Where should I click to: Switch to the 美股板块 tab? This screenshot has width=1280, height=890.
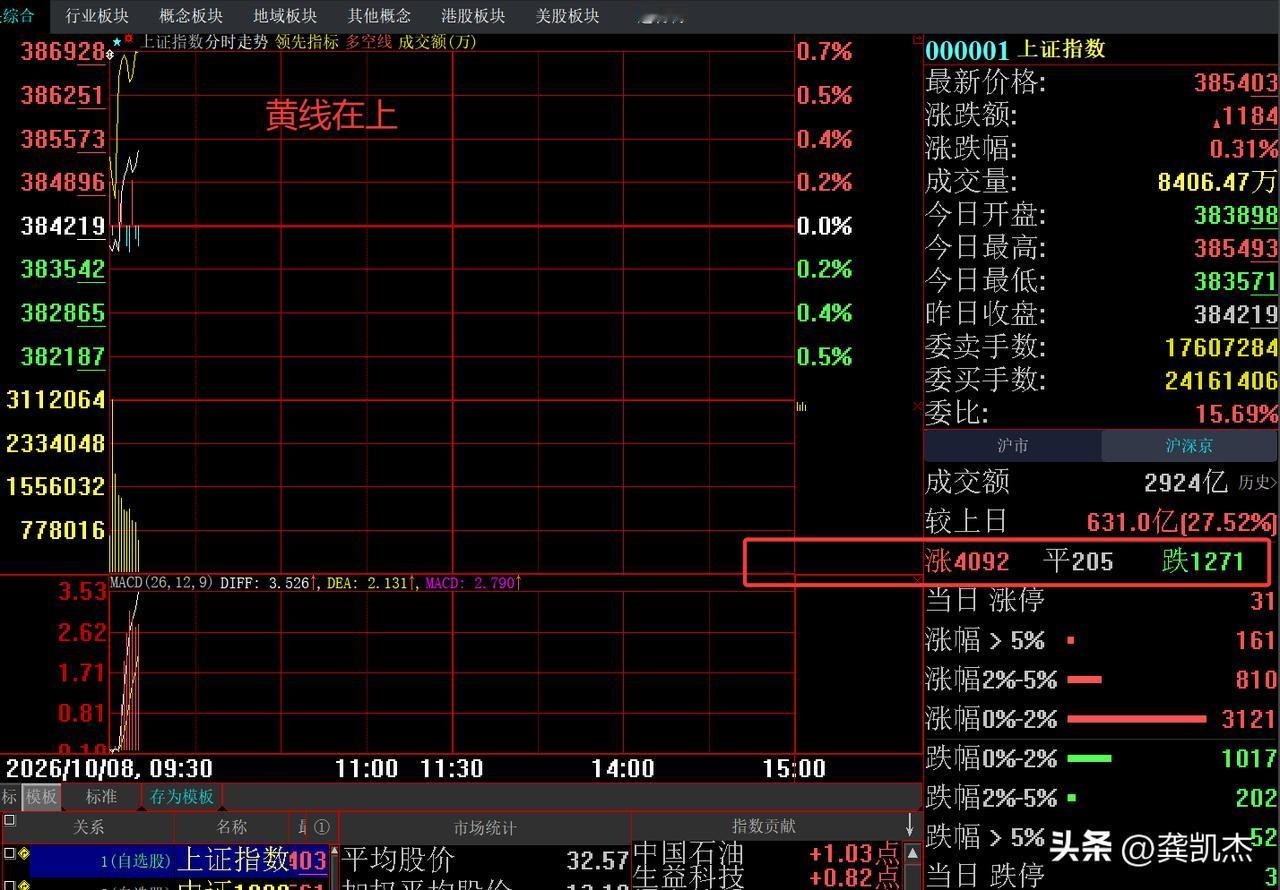(567, 16)
